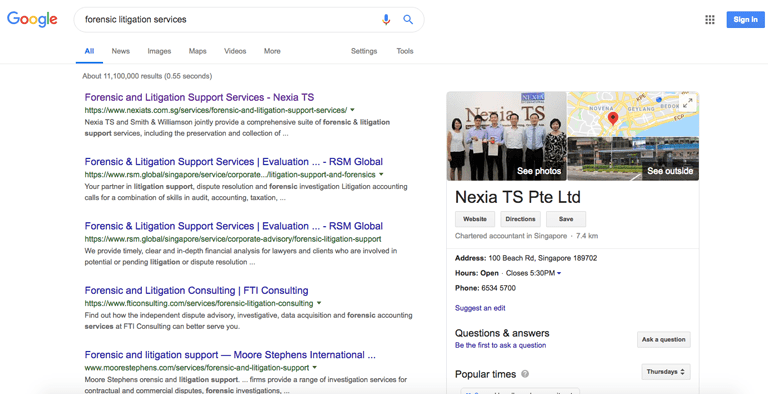The image size is (768, 394).
Task: Click Be the first to ask link
Action: (x=501, y=345)
